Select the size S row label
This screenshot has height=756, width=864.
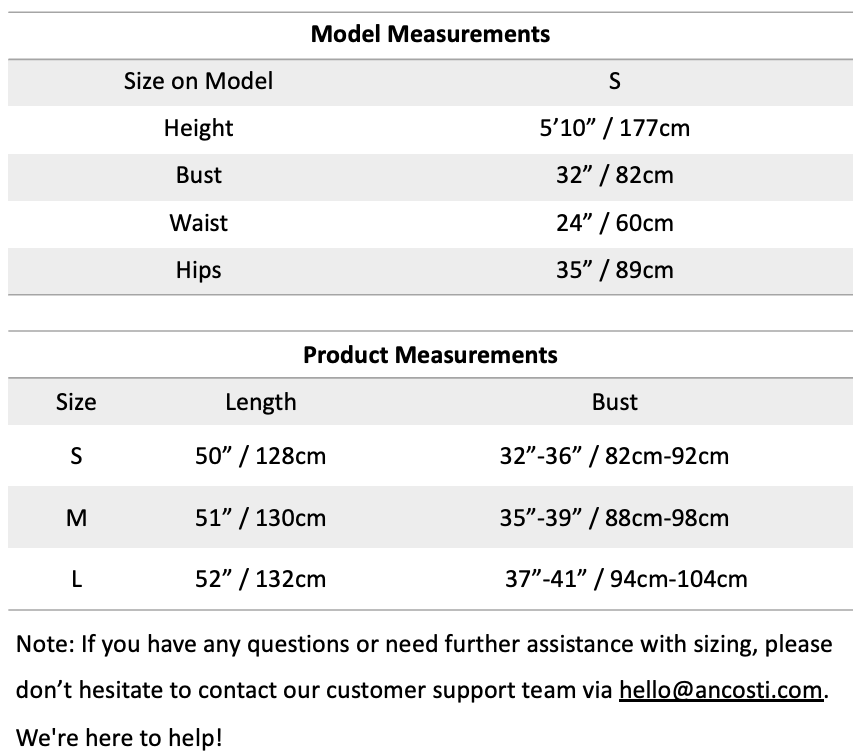pyautogui.click(x=76, y=456)
